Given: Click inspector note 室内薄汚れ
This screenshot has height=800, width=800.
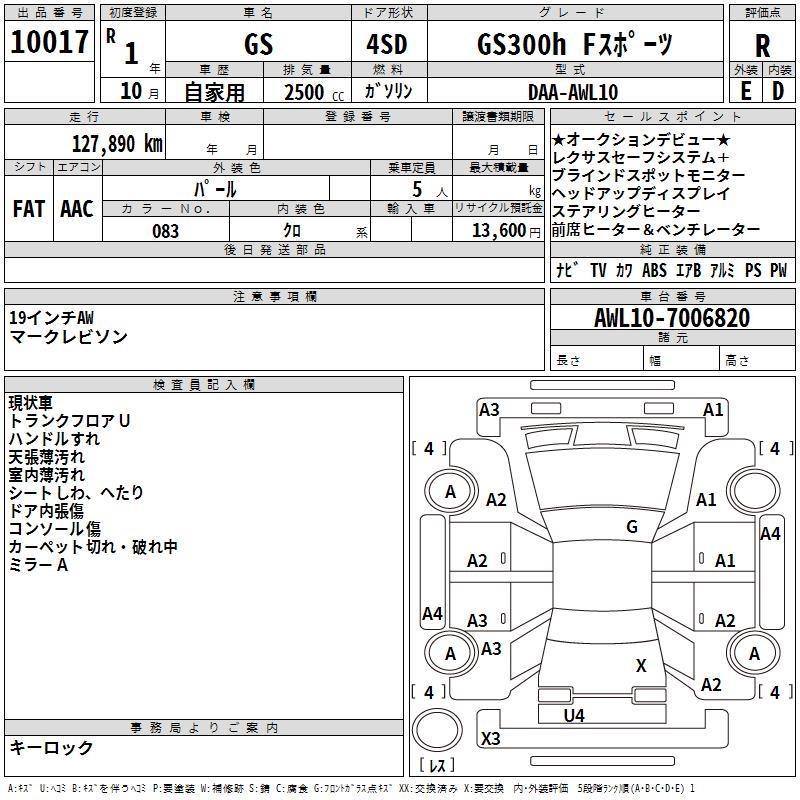Looking at the screenshot, I should pyautogui.click(x=46, y=475).
